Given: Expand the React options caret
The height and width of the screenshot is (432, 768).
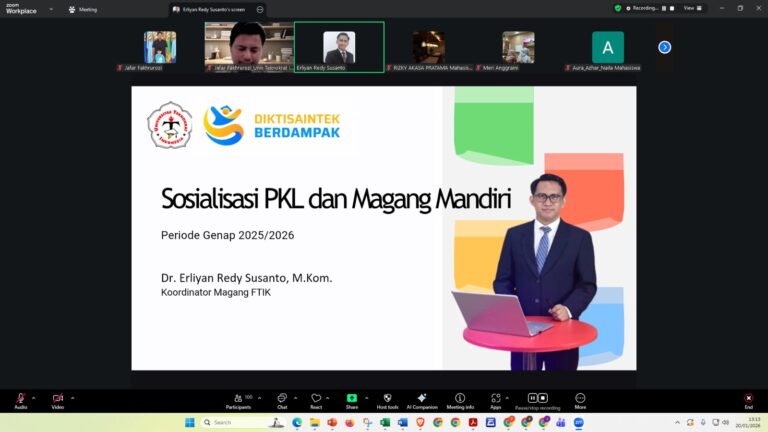Looking at the screenshot, I should (328, 398).
